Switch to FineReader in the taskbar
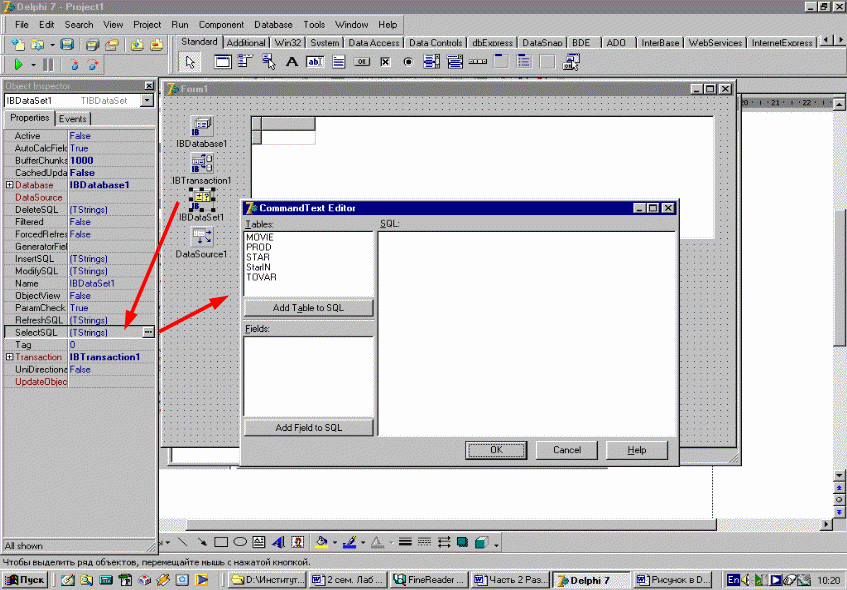 click(x=429, y=580)
